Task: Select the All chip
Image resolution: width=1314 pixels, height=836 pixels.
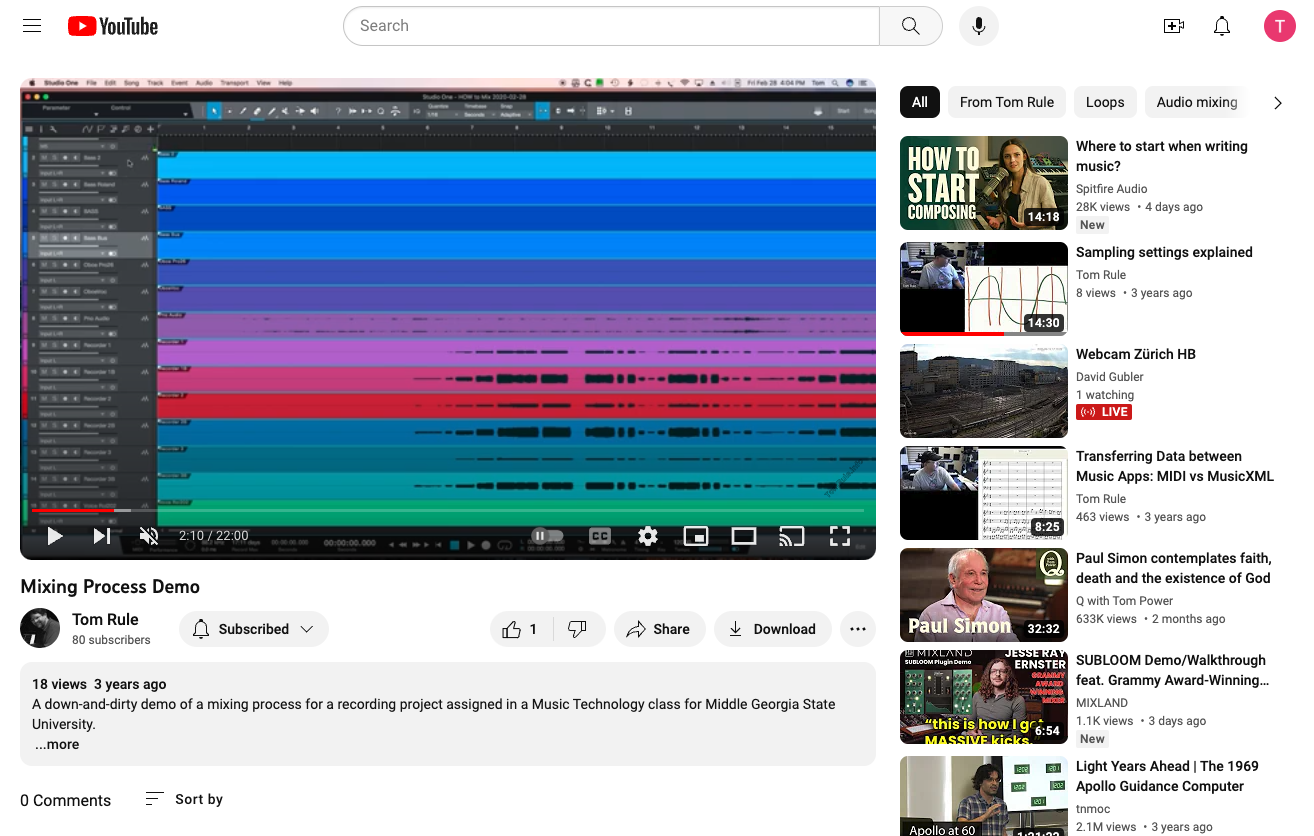Action: point(920,102)
